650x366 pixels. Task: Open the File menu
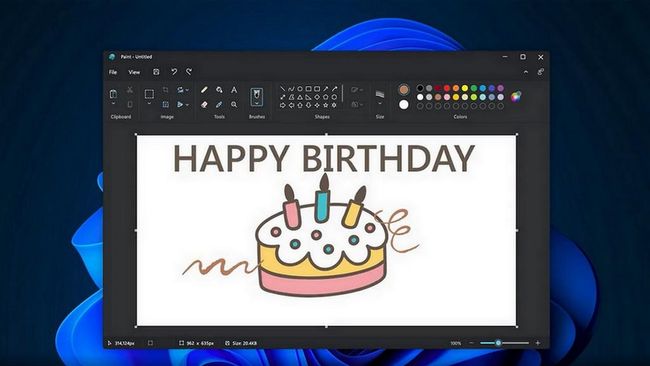(113, 72)
